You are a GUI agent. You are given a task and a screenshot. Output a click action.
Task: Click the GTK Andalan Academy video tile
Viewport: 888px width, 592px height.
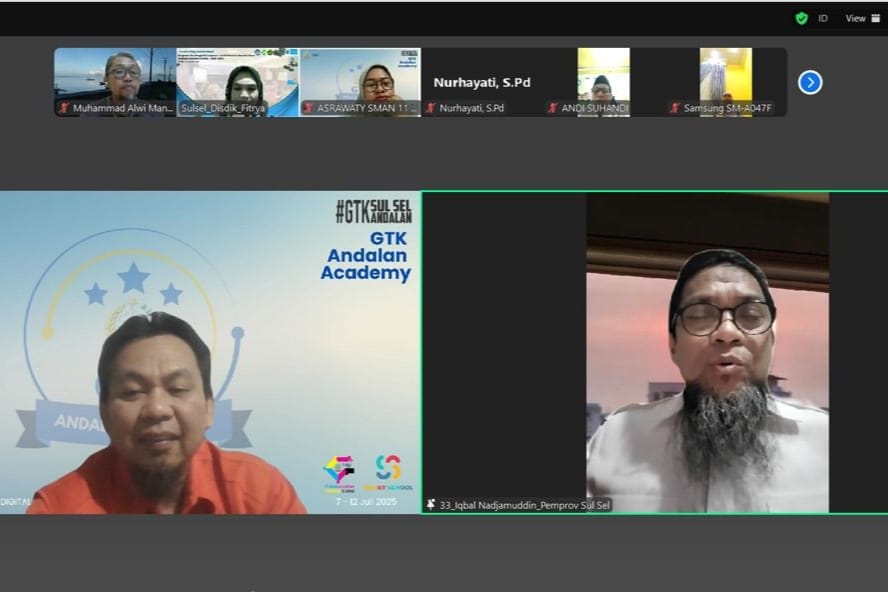click(x=210, y=352)
